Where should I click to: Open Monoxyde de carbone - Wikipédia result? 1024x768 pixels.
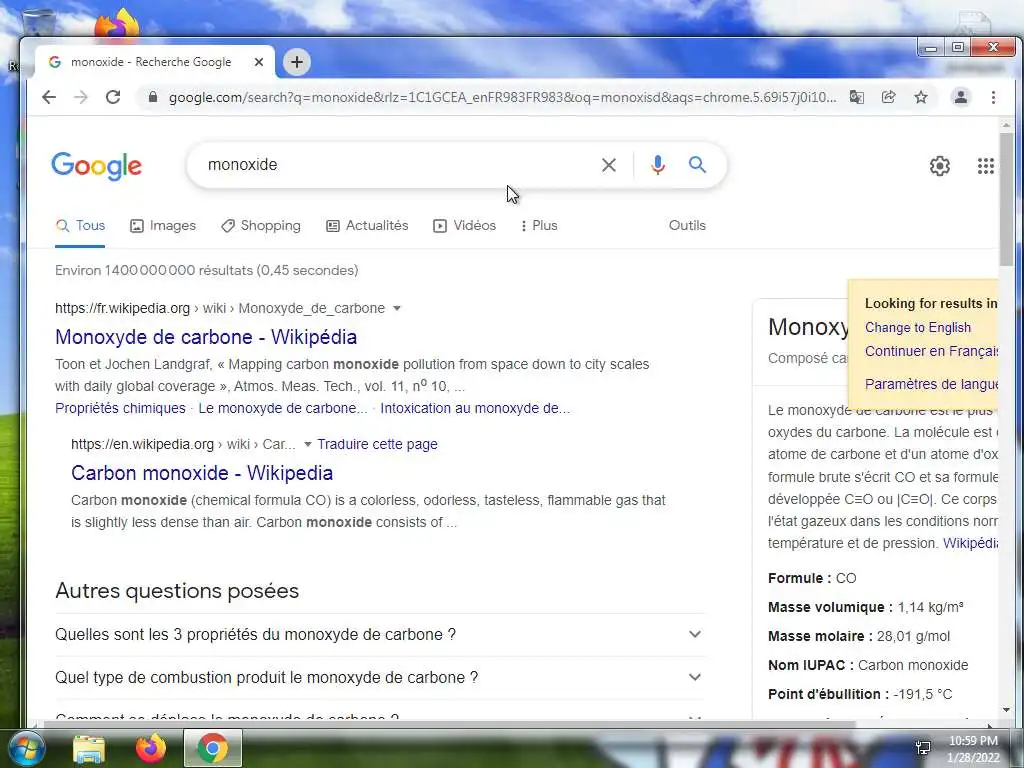(x=206, y=337)
